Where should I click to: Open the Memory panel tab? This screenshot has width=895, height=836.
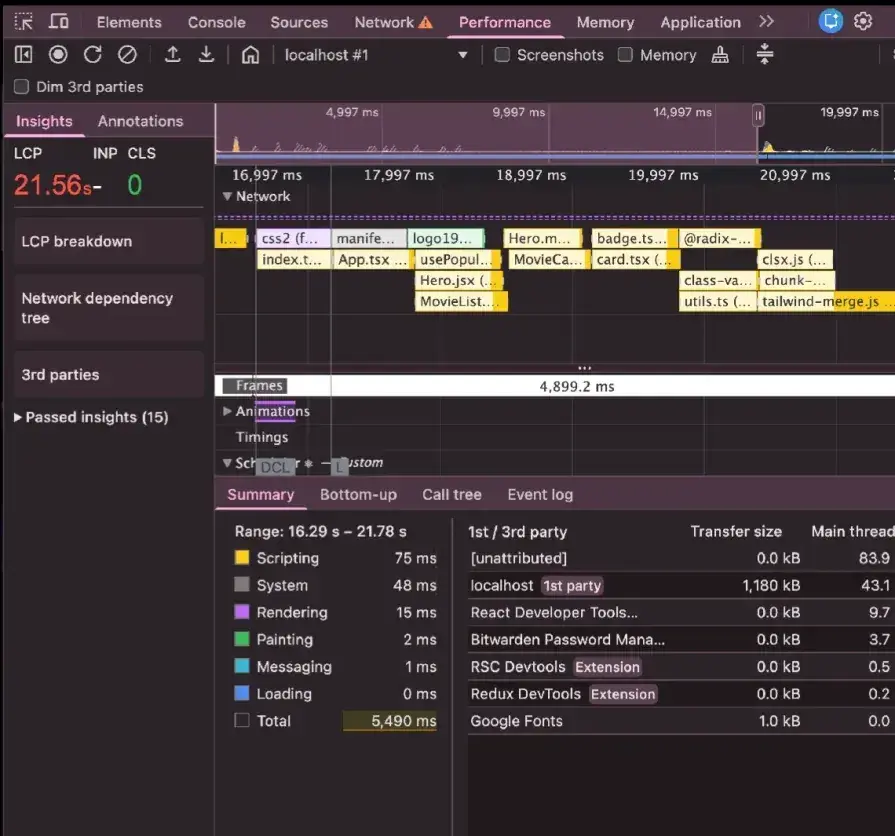pos(605,22)
